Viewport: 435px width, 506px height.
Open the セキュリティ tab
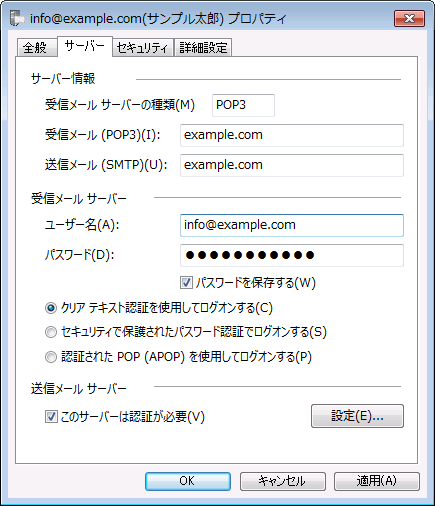point(142,48)
